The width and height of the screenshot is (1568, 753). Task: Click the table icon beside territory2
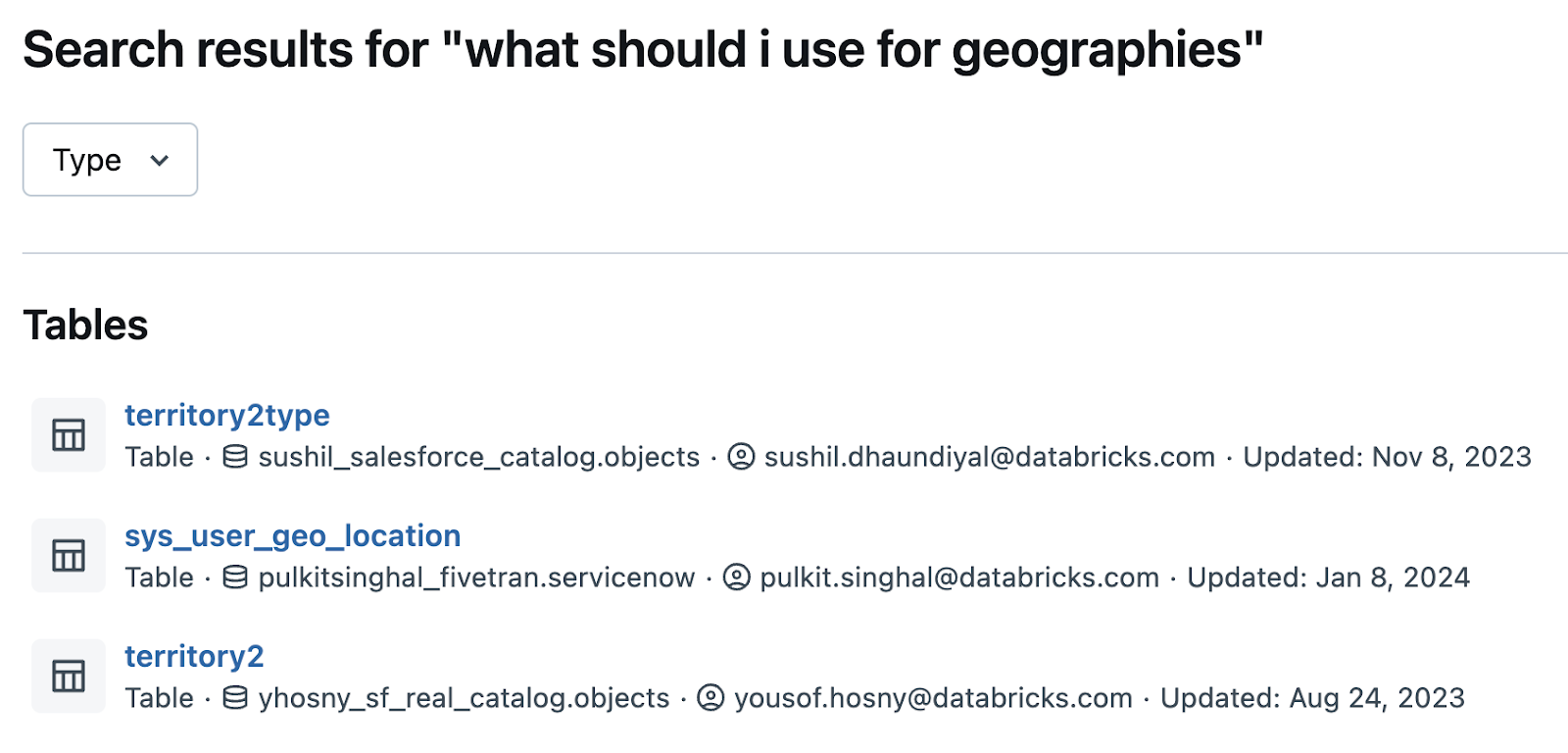69,676
